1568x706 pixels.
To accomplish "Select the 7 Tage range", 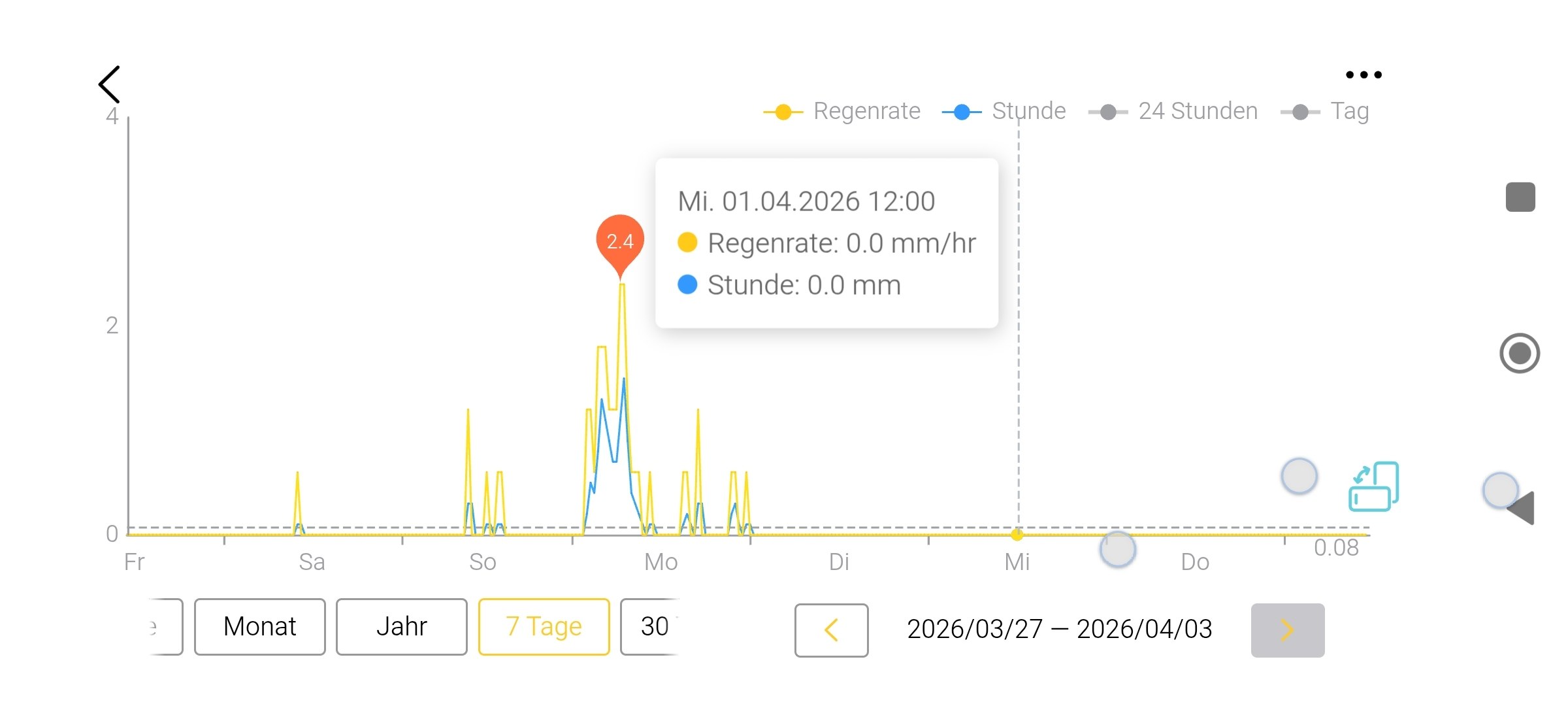I will click(x=544, y=626).
